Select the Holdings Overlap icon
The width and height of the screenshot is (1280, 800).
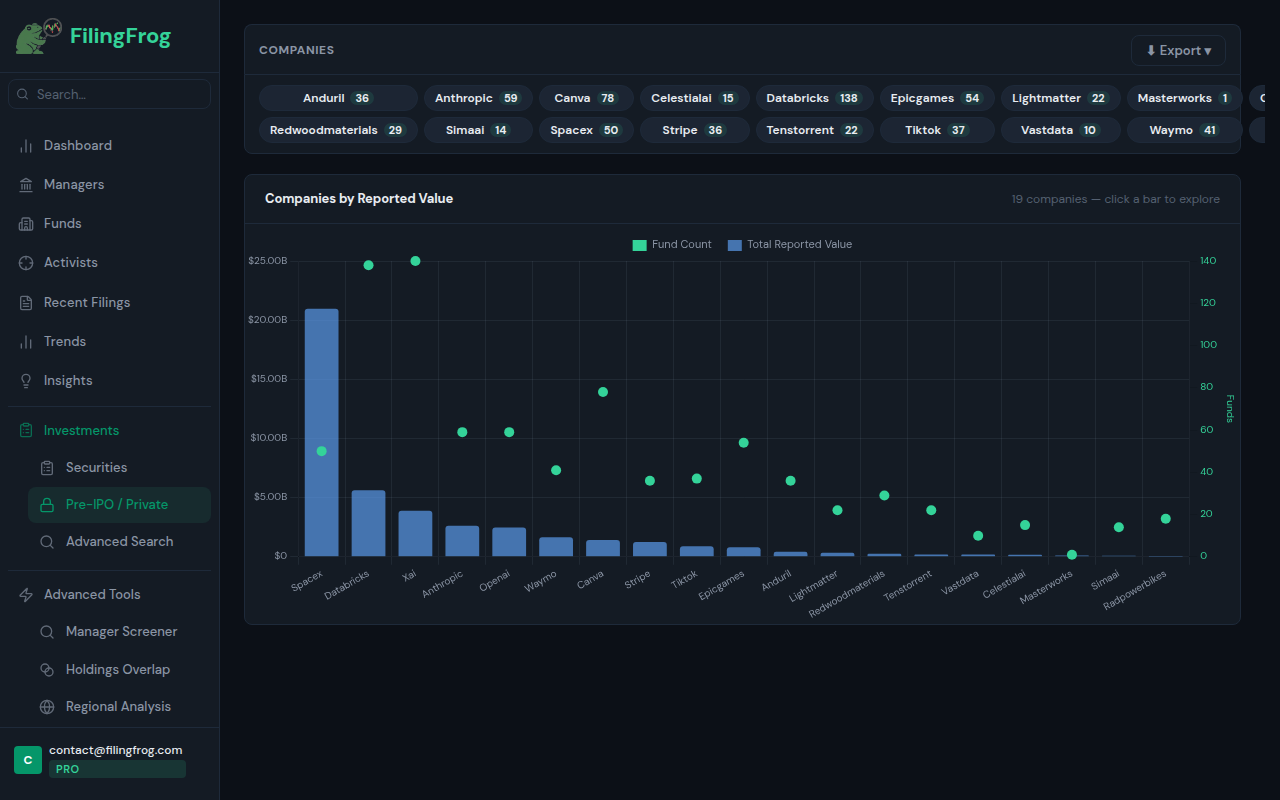point(46,669)
